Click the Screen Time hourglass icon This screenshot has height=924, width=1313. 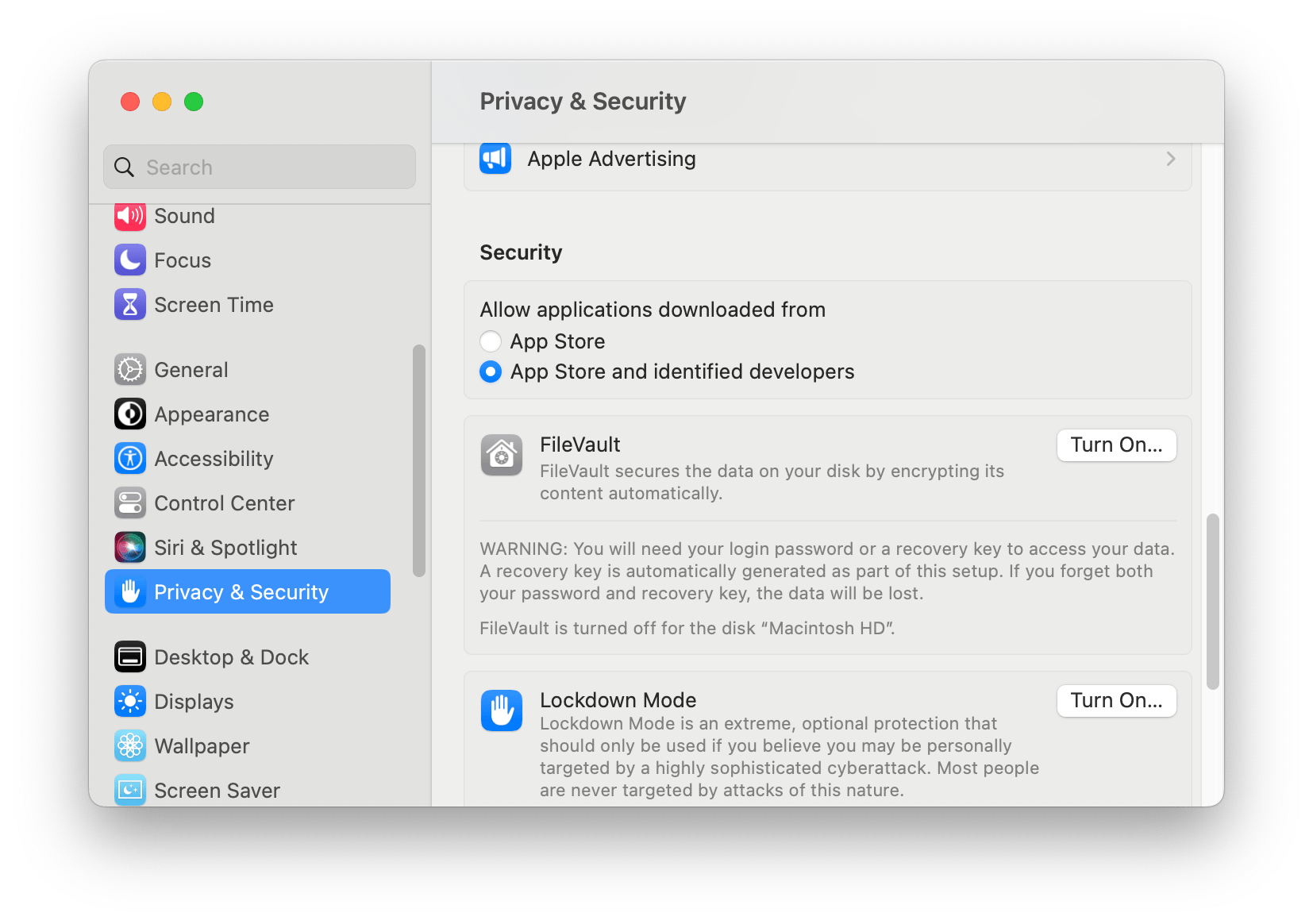[130, 305]
